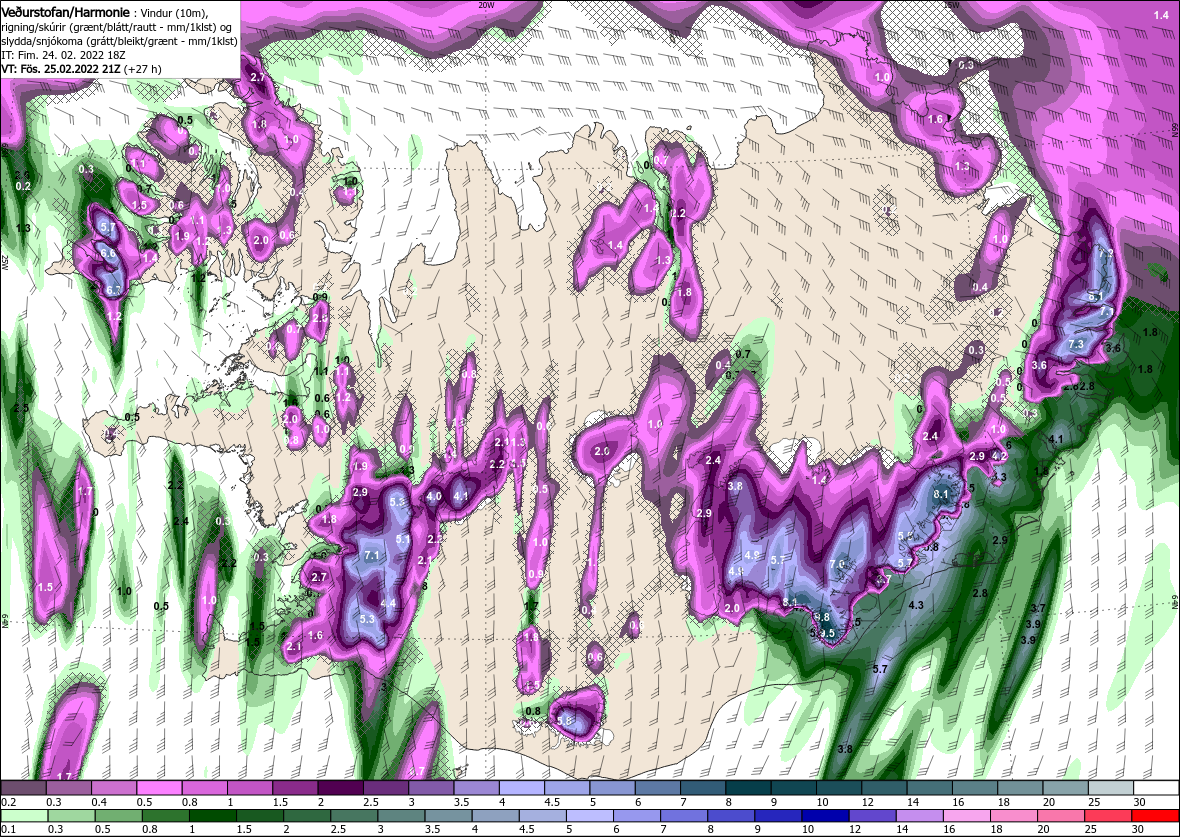Image resolution: width=1180 pixels, height=837 pixels.
Task: Click the bright magenta 0.5 swatch in upper legend row
Action: 159,787
